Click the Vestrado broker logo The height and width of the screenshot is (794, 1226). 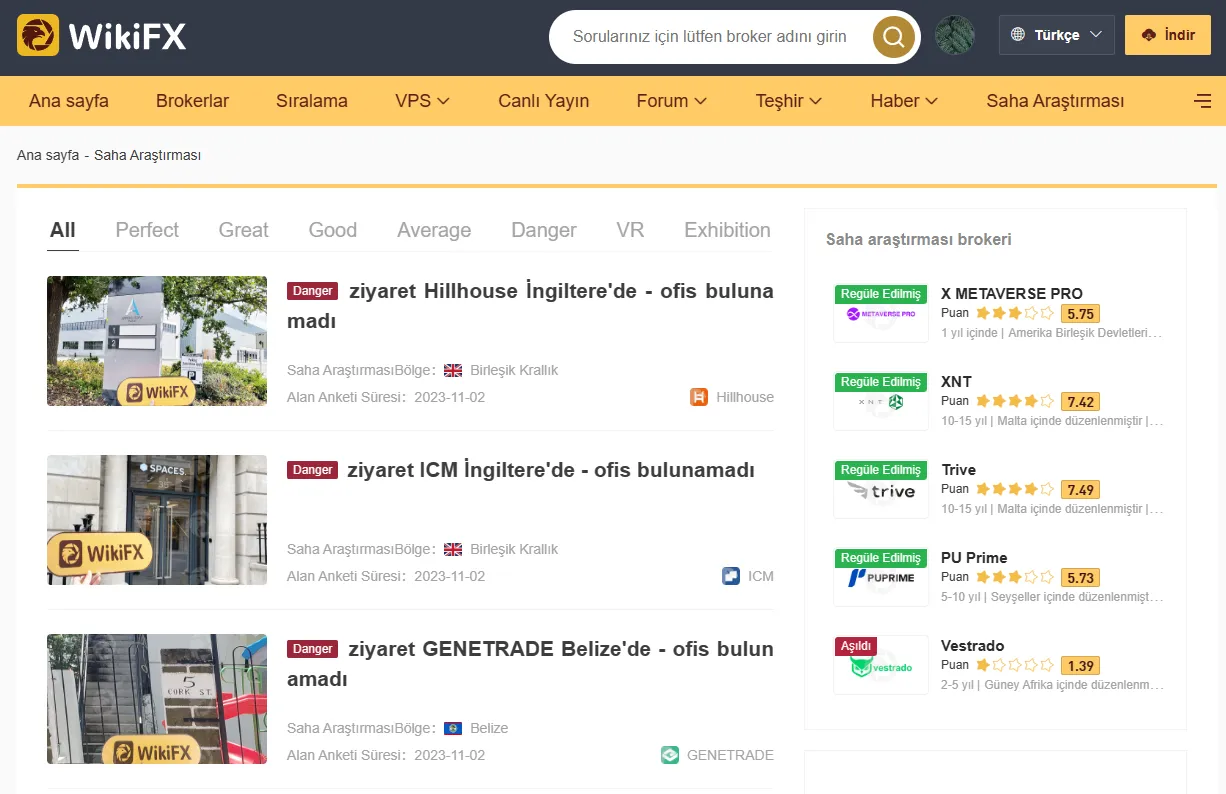[881, 665]
